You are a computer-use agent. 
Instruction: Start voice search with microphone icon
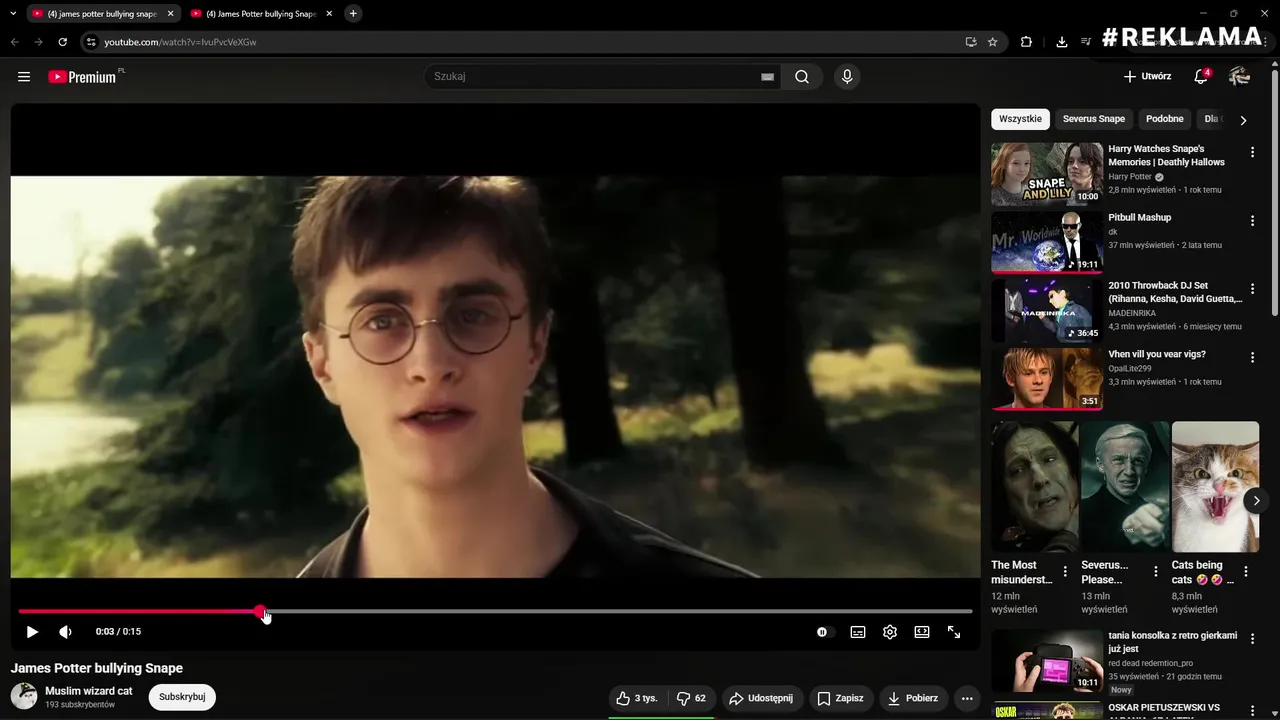click(x=847, y=77)
